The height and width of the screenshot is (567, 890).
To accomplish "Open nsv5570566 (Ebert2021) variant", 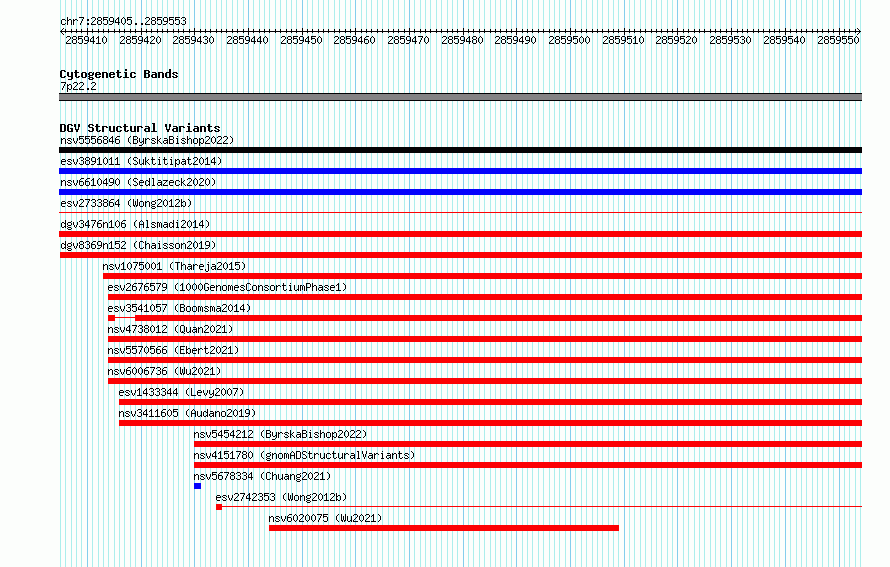I will [173, 350].
